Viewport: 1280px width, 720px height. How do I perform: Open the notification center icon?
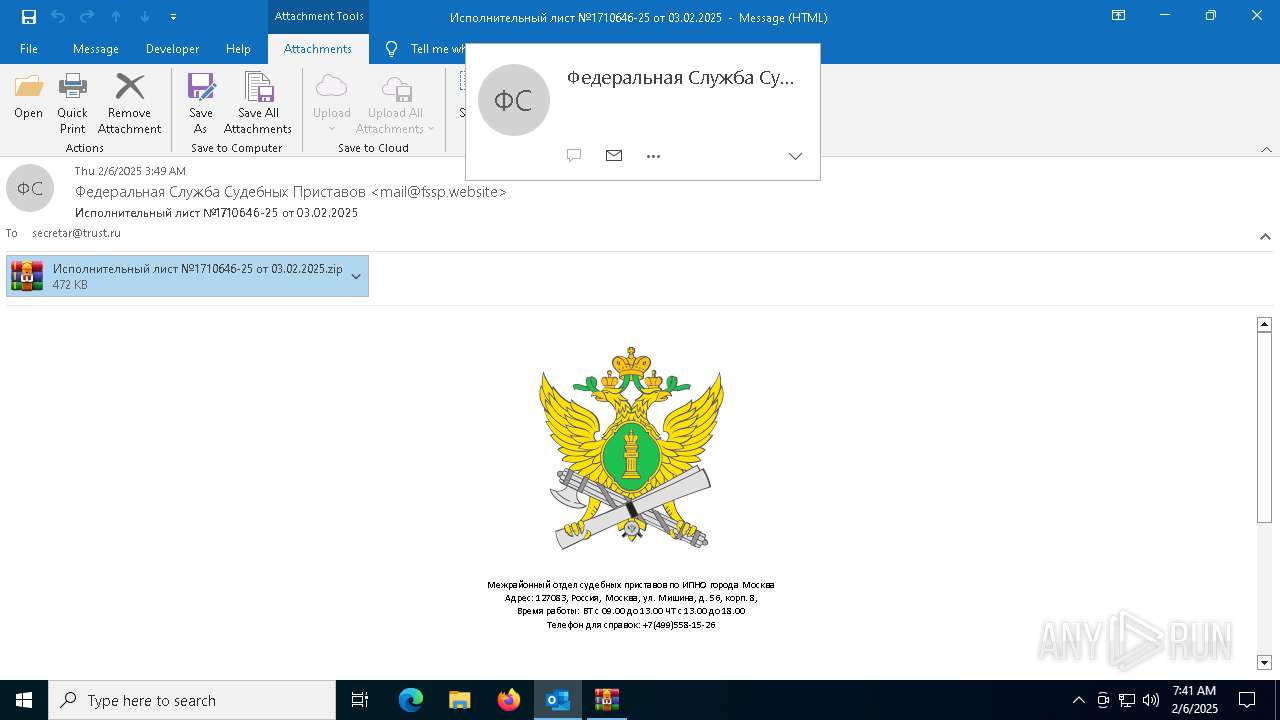pos(1247,700)
